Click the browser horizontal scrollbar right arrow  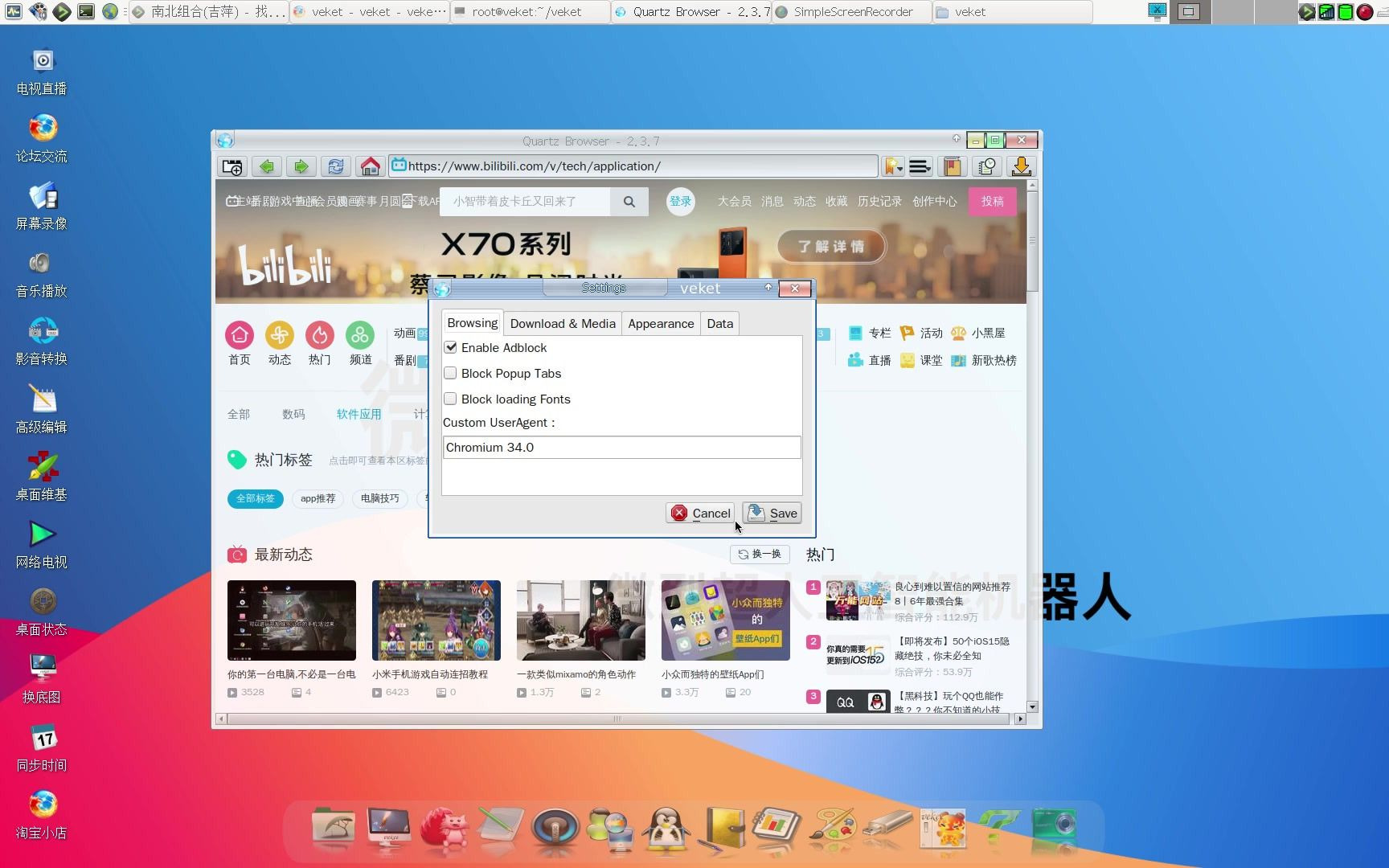coord(1021,719)
